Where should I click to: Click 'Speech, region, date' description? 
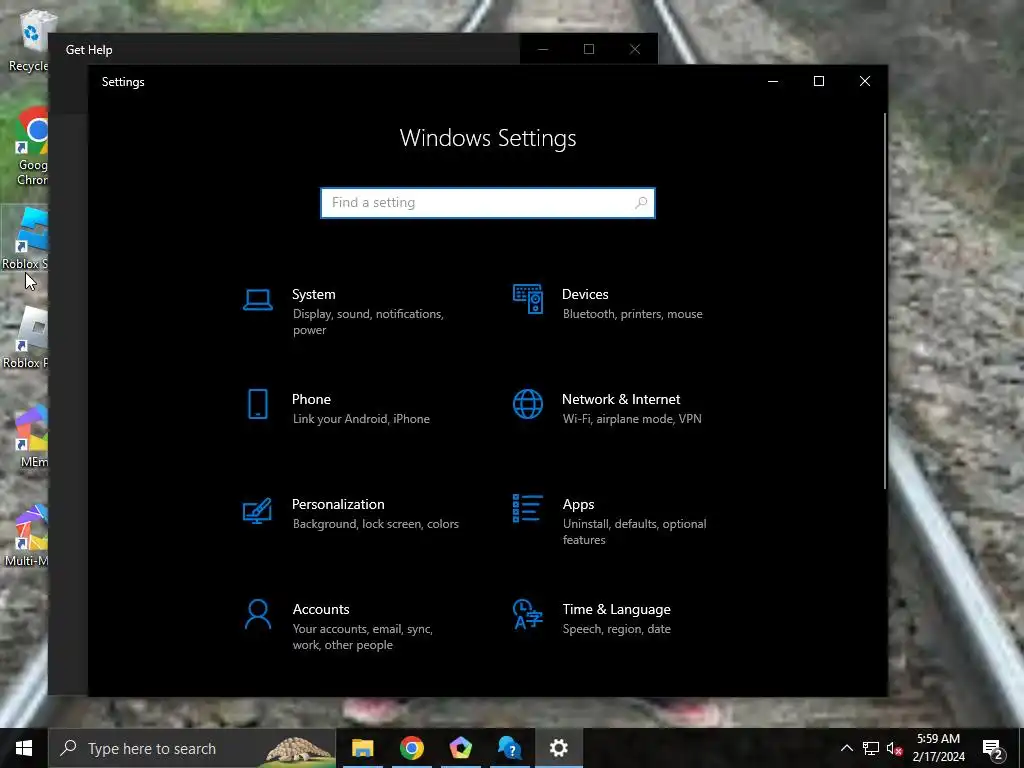(x=616, y=629)
